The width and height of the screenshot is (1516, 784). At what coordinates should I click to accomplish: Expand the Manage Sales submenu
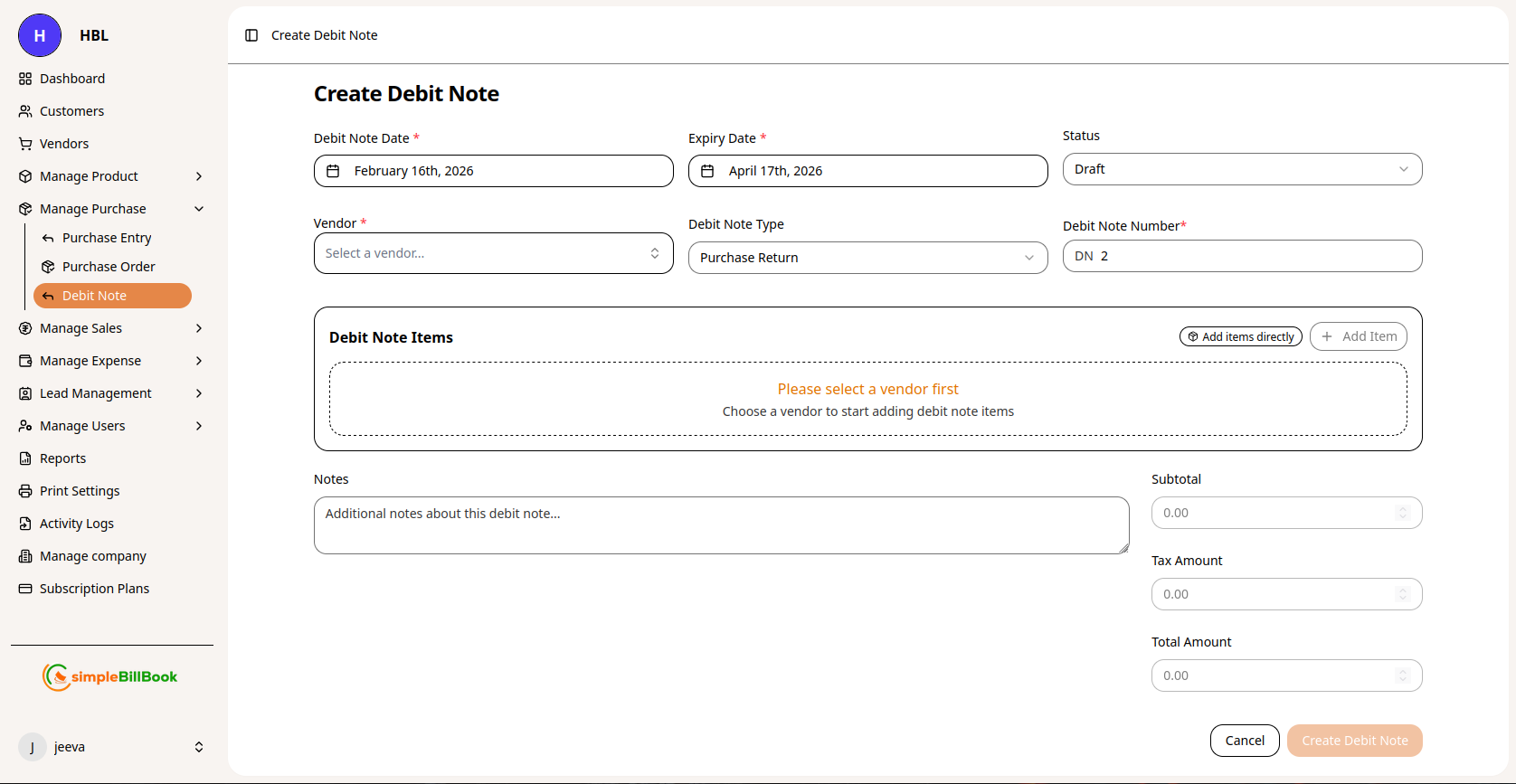click(199, 328)
